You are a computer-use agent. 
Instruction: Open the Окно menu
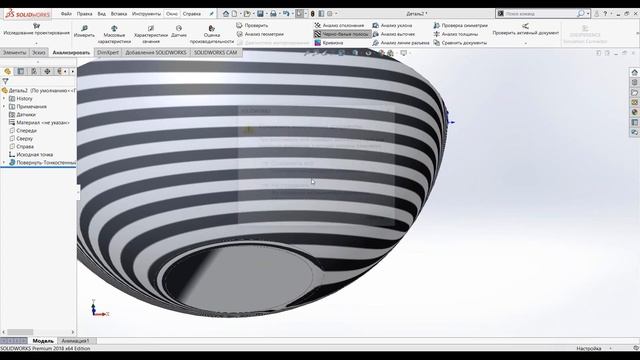[172, 13]
